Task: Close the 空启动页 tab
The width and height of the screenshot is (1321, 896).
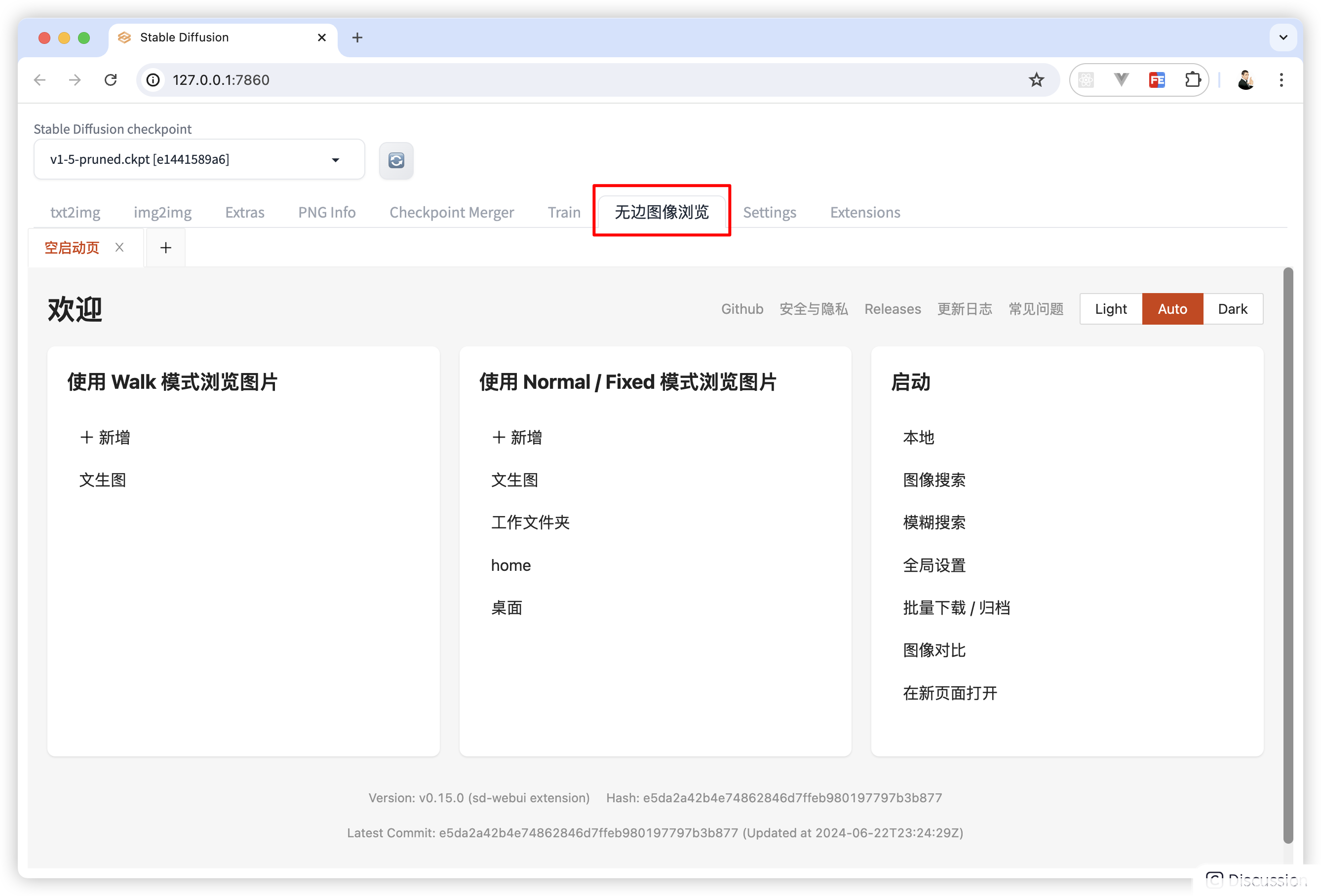Action: pyautogui.click(x=119, y=247)
